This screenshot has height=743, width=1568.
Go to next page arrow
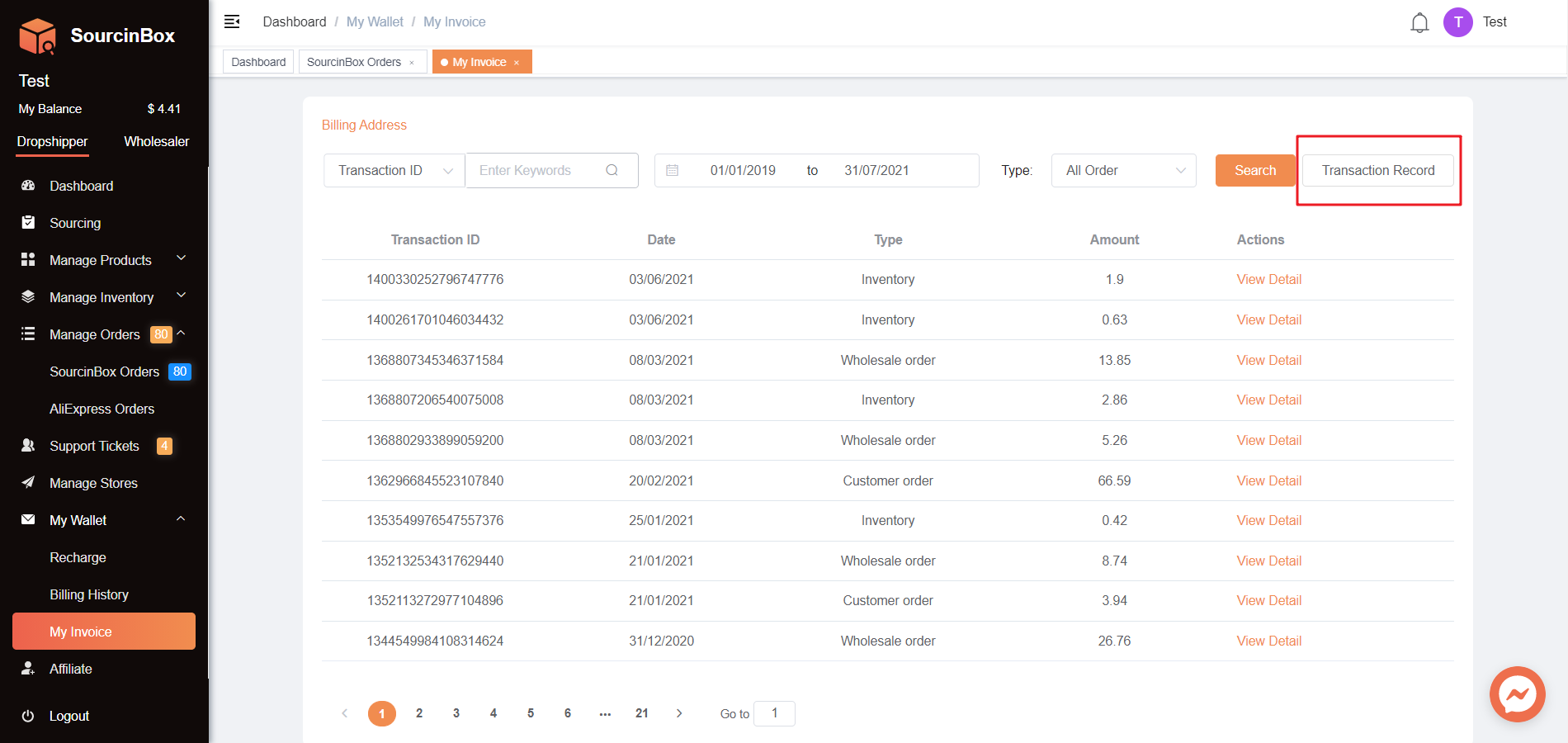pyautogui.click(x=679, y=713)
